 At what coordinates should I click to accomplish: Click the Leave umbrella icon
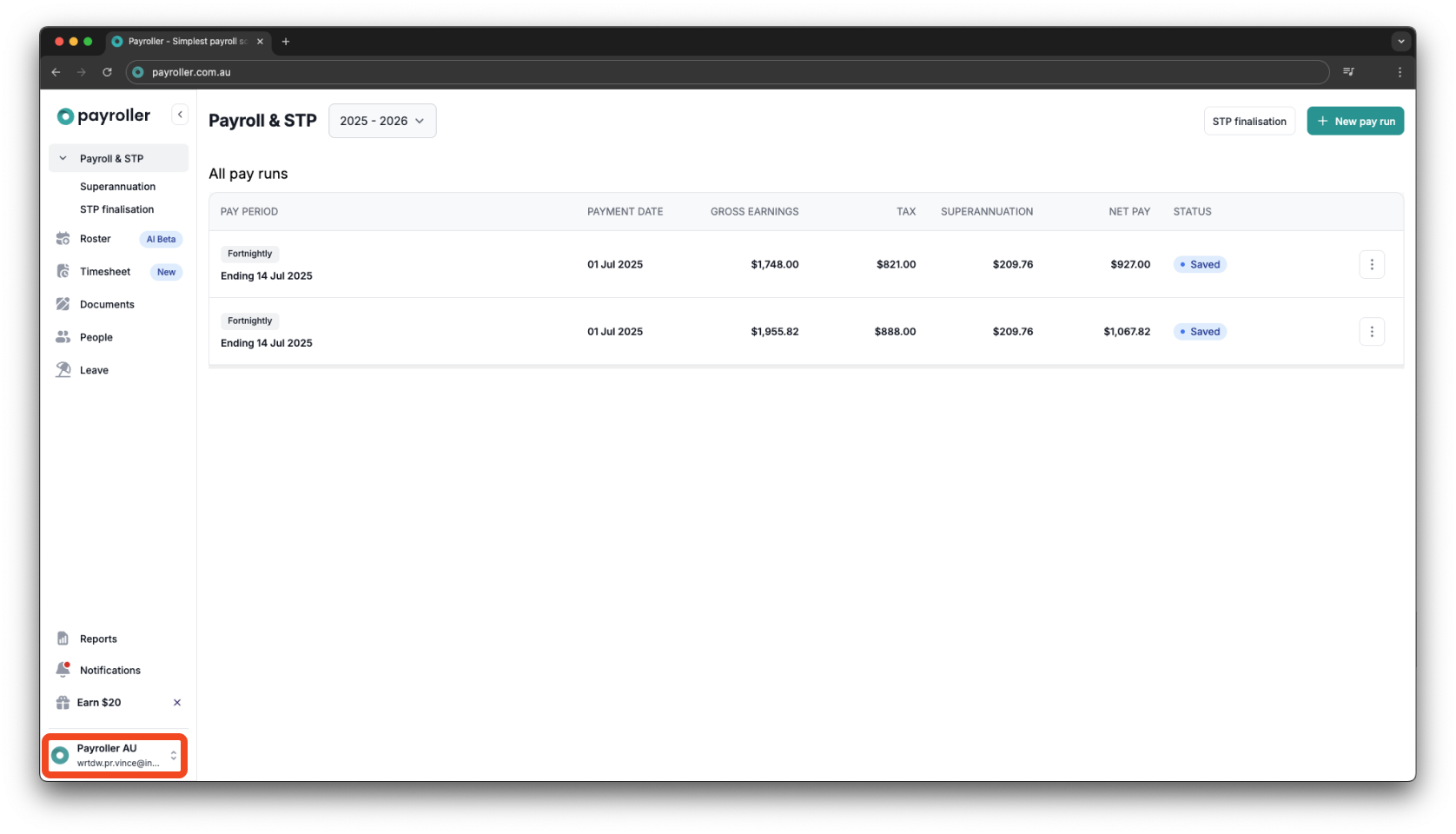(x=63, y=370)
